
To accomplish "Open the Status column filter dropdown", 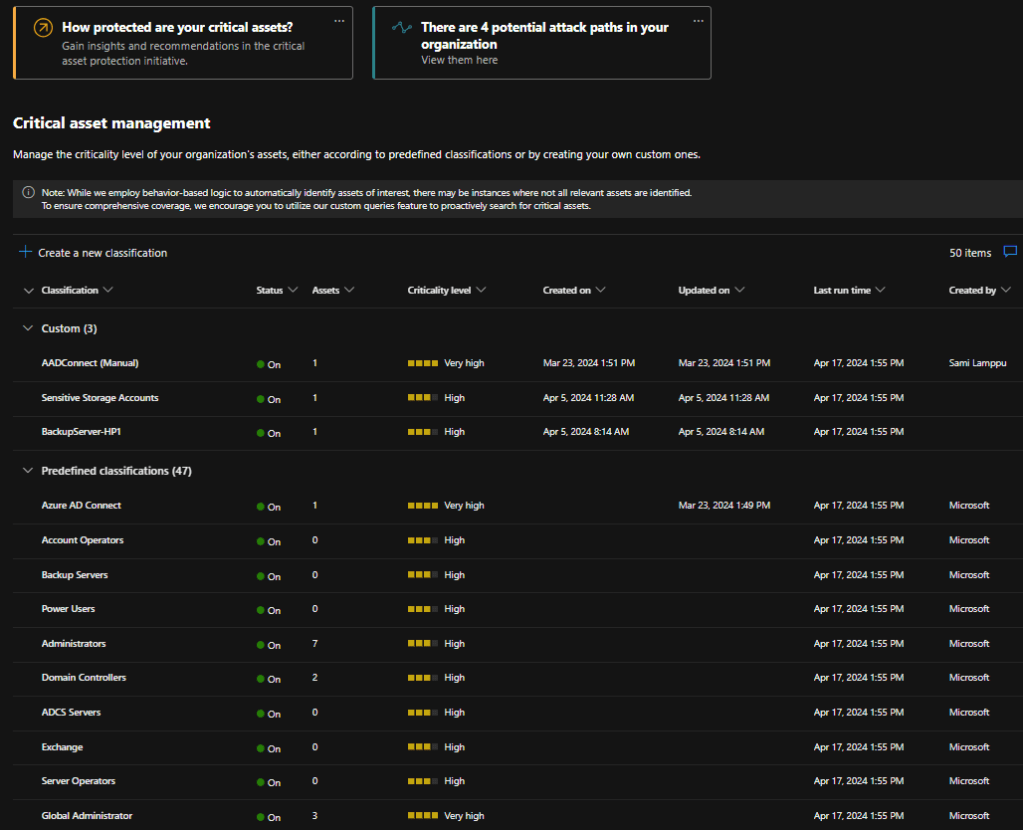I will click(293, 290).
